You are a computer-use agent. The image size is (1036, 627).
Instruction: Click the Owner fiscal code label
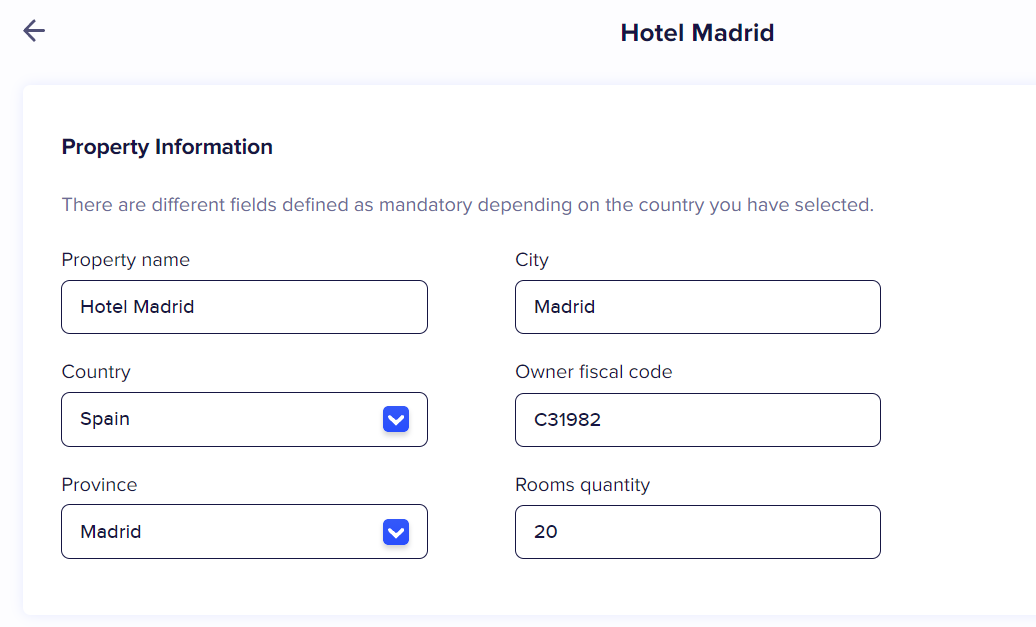click(x=593, y=372)
